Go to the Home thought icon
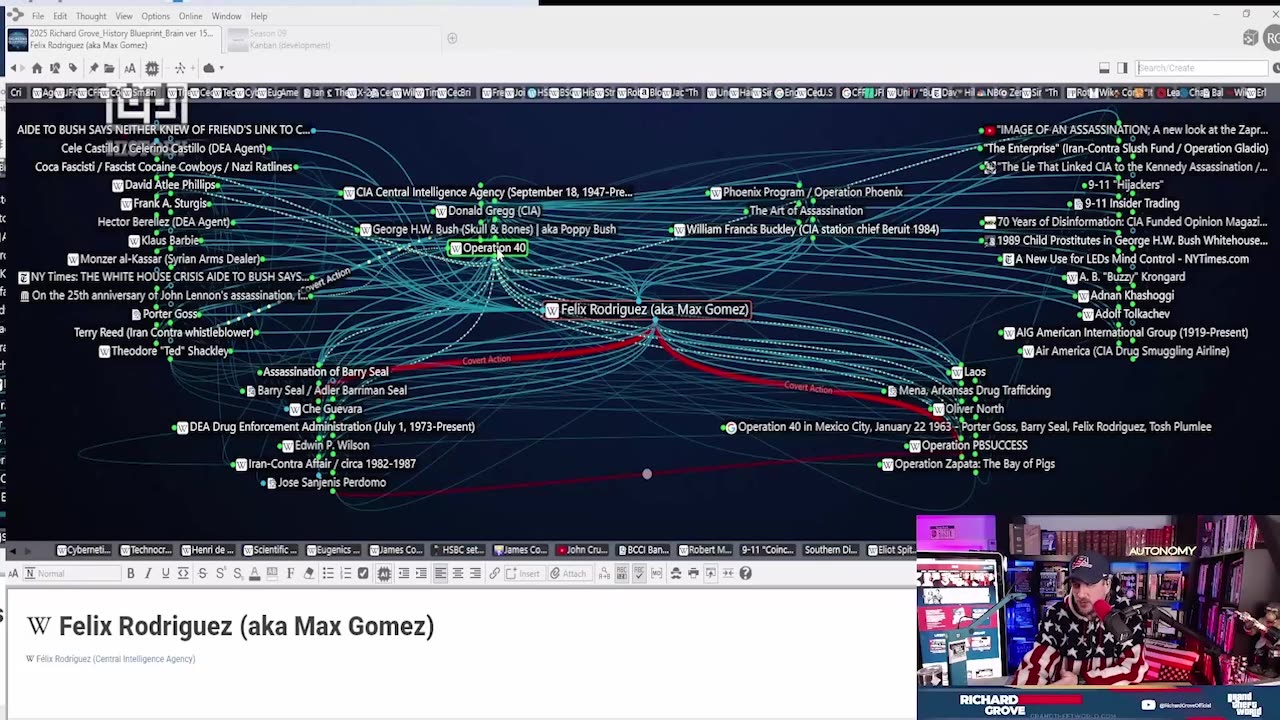Image resolution: width=1280 pixels, height=720 pixels. click(37, 68)
